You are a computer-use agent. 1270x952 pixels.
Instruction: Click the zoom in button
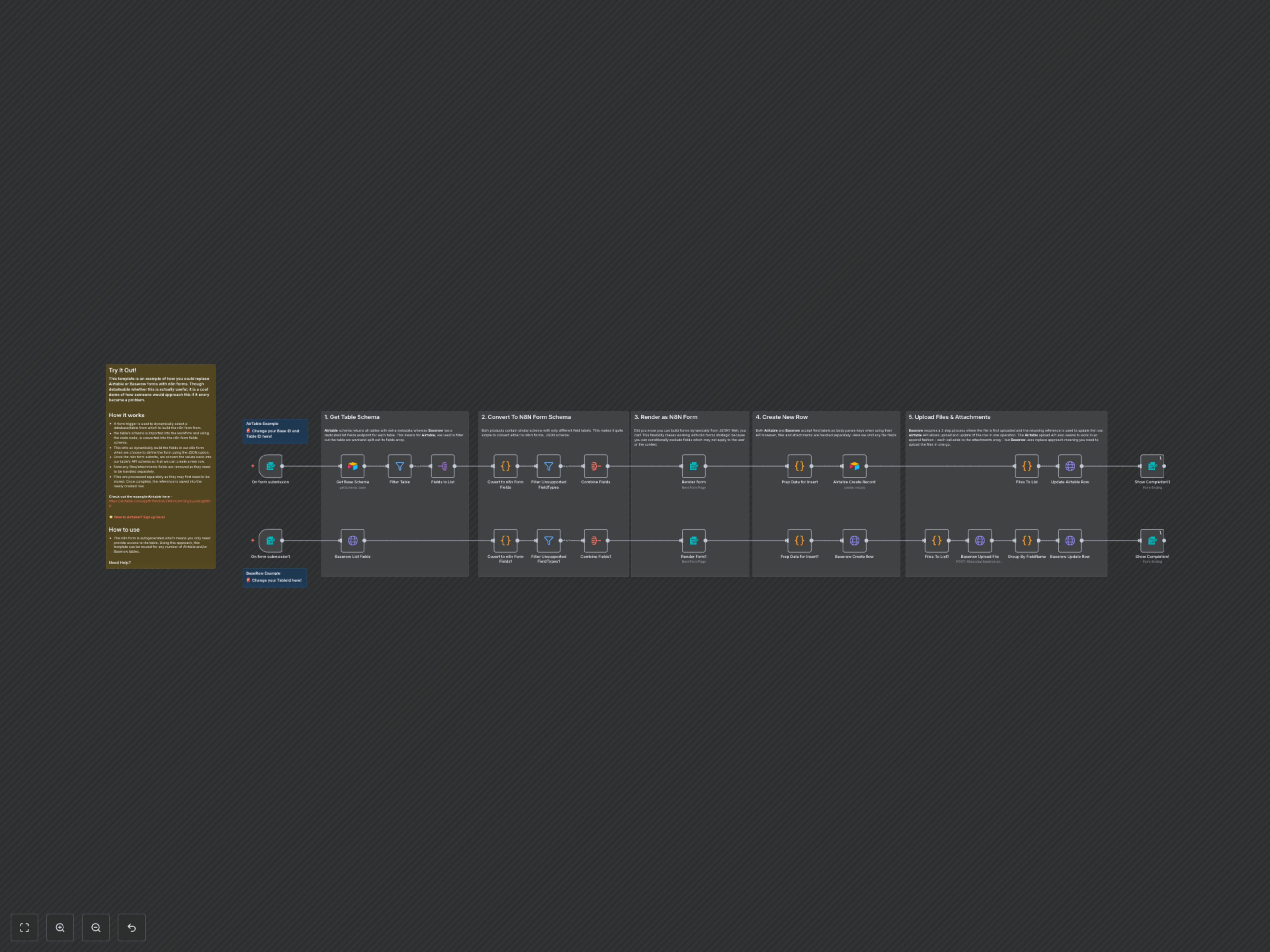click(x=60, y=927)
